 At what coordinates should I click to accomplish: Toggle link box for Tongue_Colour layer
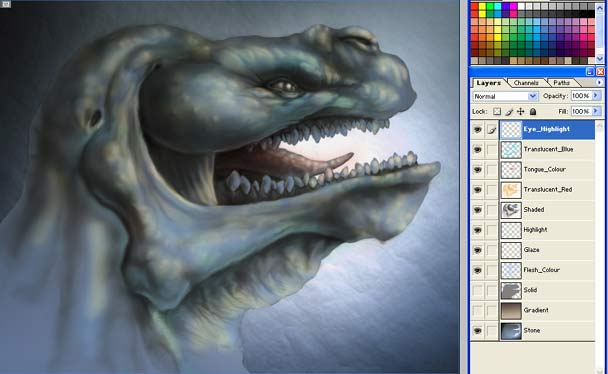[x=492, y=170]
